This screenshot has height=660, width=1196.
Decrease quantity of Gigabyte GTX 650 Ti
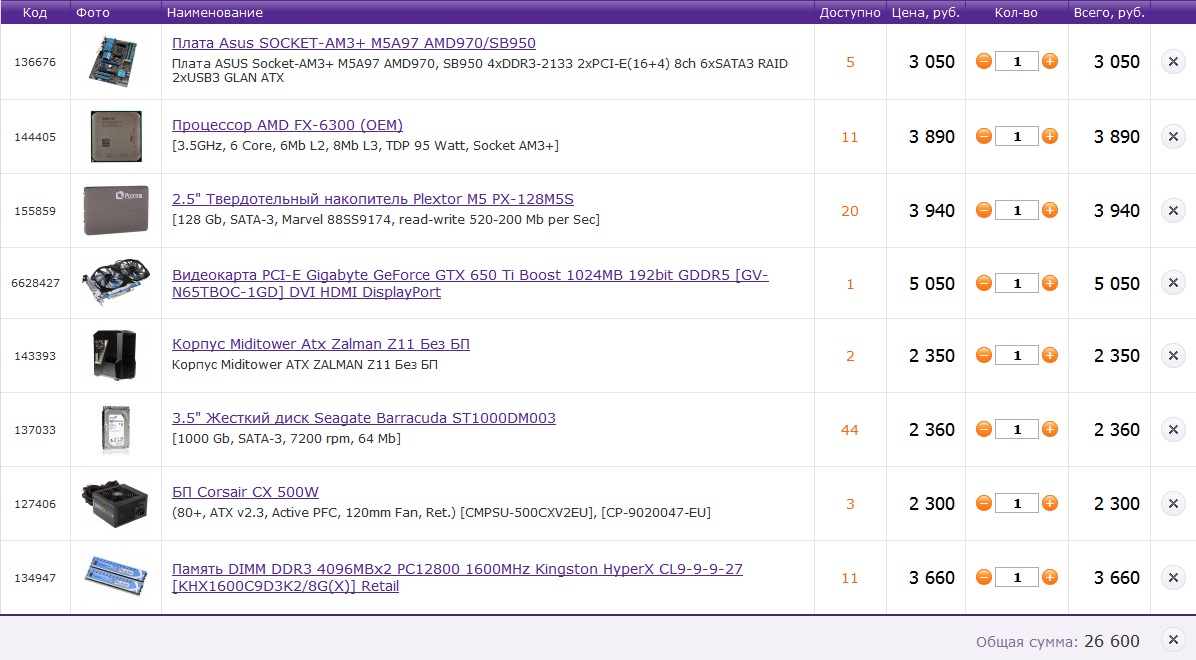(x=983, y=284)
